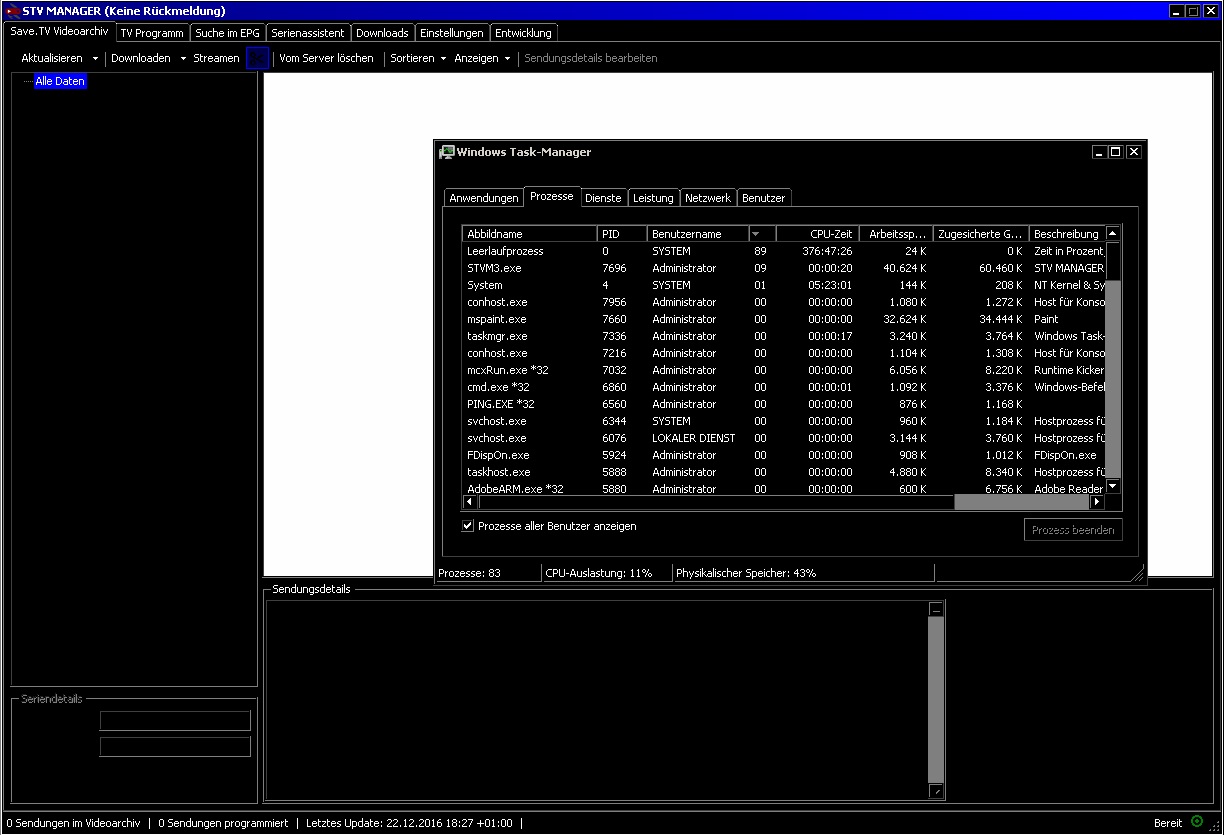Click the Task-Manager title bar icon

pyautogui.click(x=447, y=152)
